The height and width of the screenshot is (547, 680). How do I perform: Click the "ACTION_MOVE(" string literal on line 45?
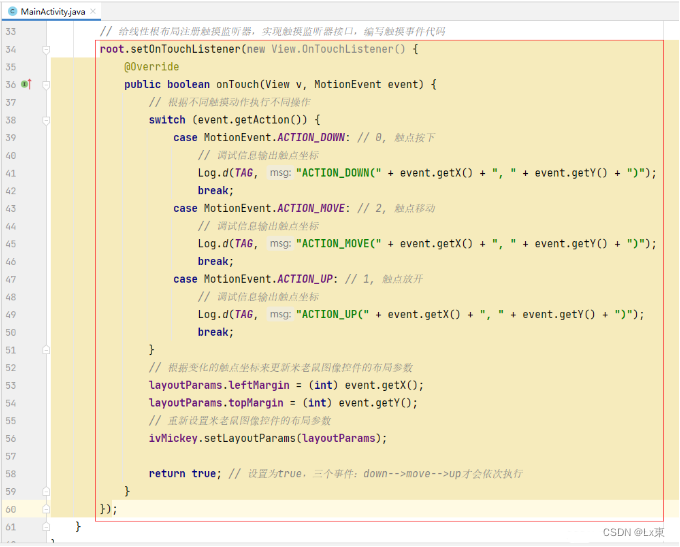[339, 244]
